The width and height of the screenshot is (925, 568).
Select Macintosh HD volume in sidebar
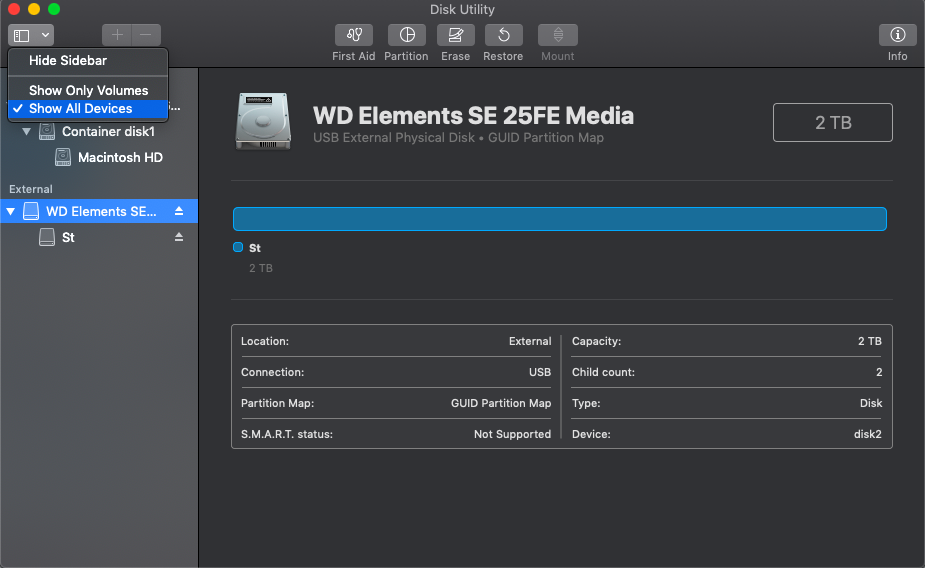pyautogui.click(x=120, y=157)
